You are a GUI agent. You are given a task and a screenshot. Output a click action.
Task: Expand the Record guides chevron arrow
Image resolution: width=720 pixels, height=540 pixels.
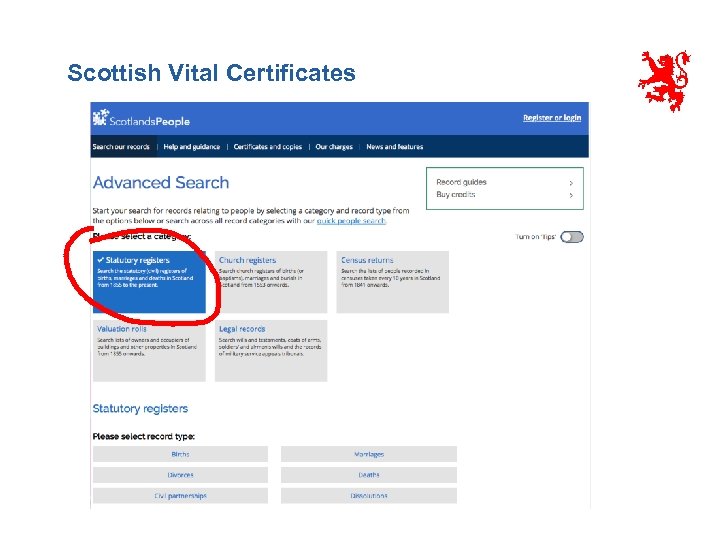click(x=571, y=183)
